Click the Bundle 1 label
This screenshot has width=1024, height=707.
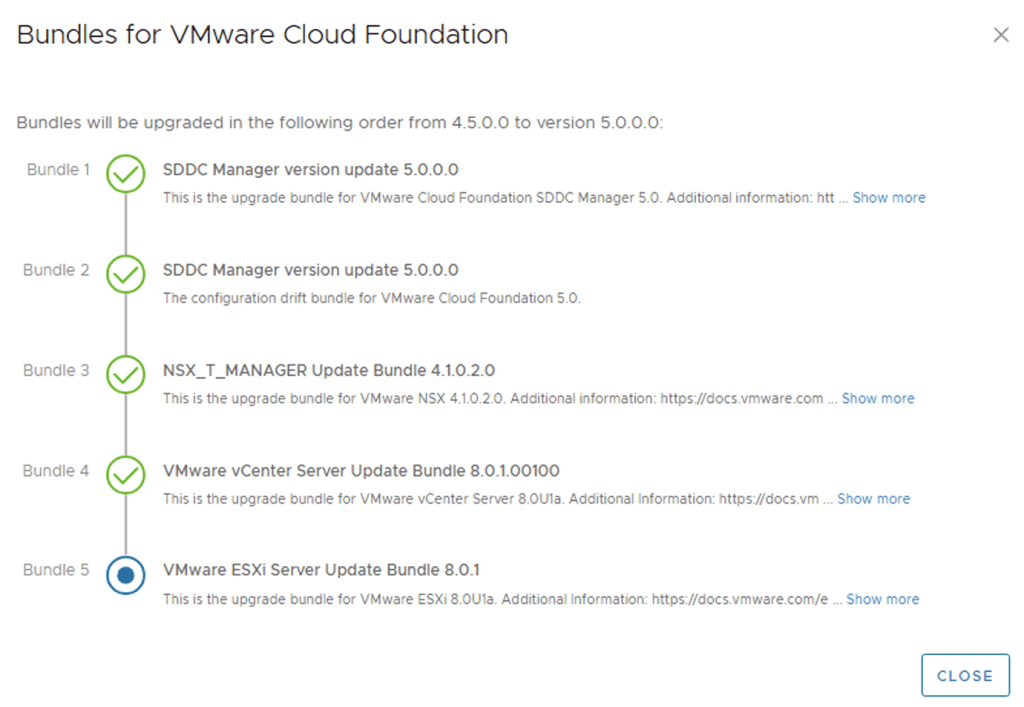click(58, 170)
